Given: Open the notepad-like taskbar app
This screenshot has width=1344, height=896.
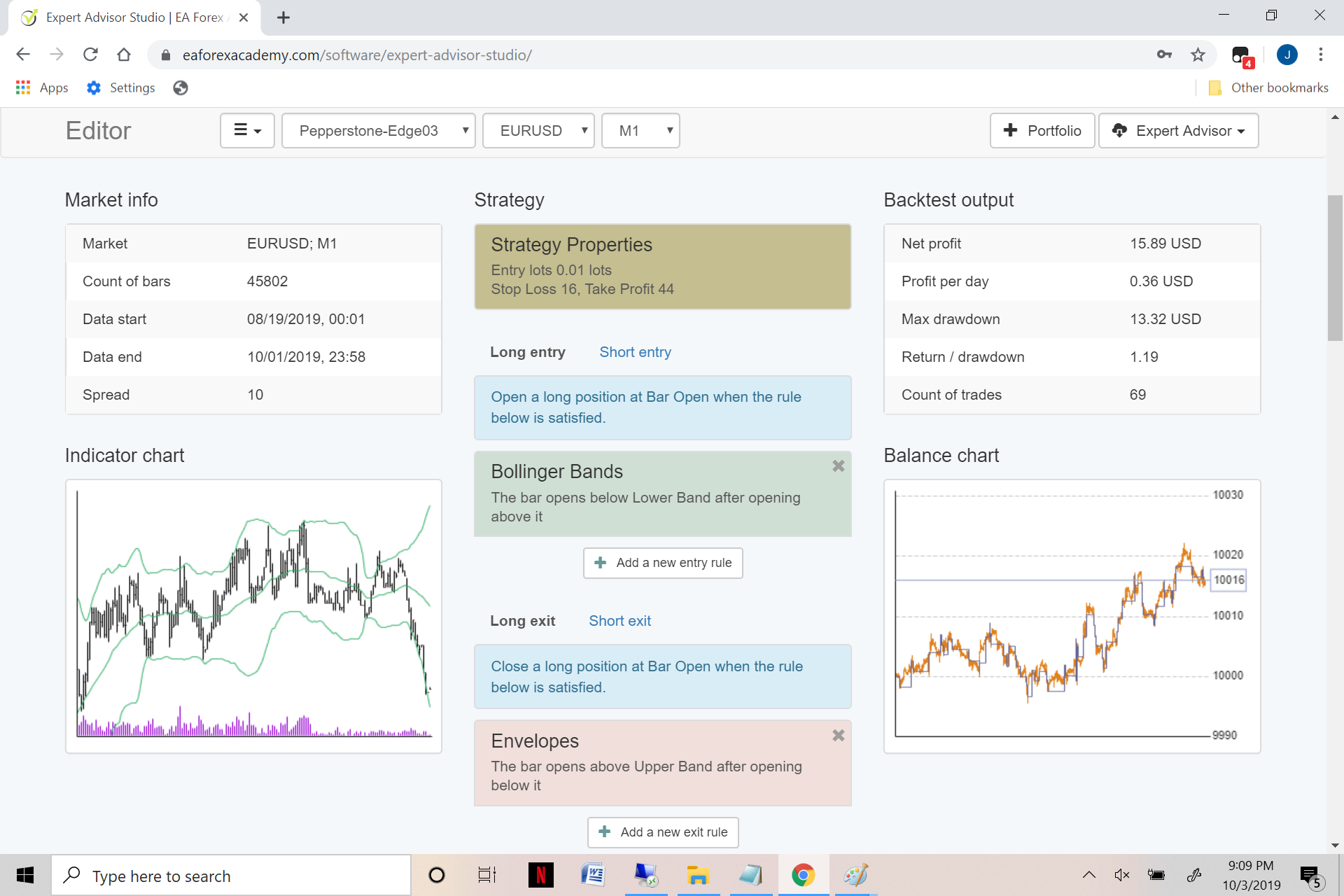Looking at the screenshot, I should [750, 875].
